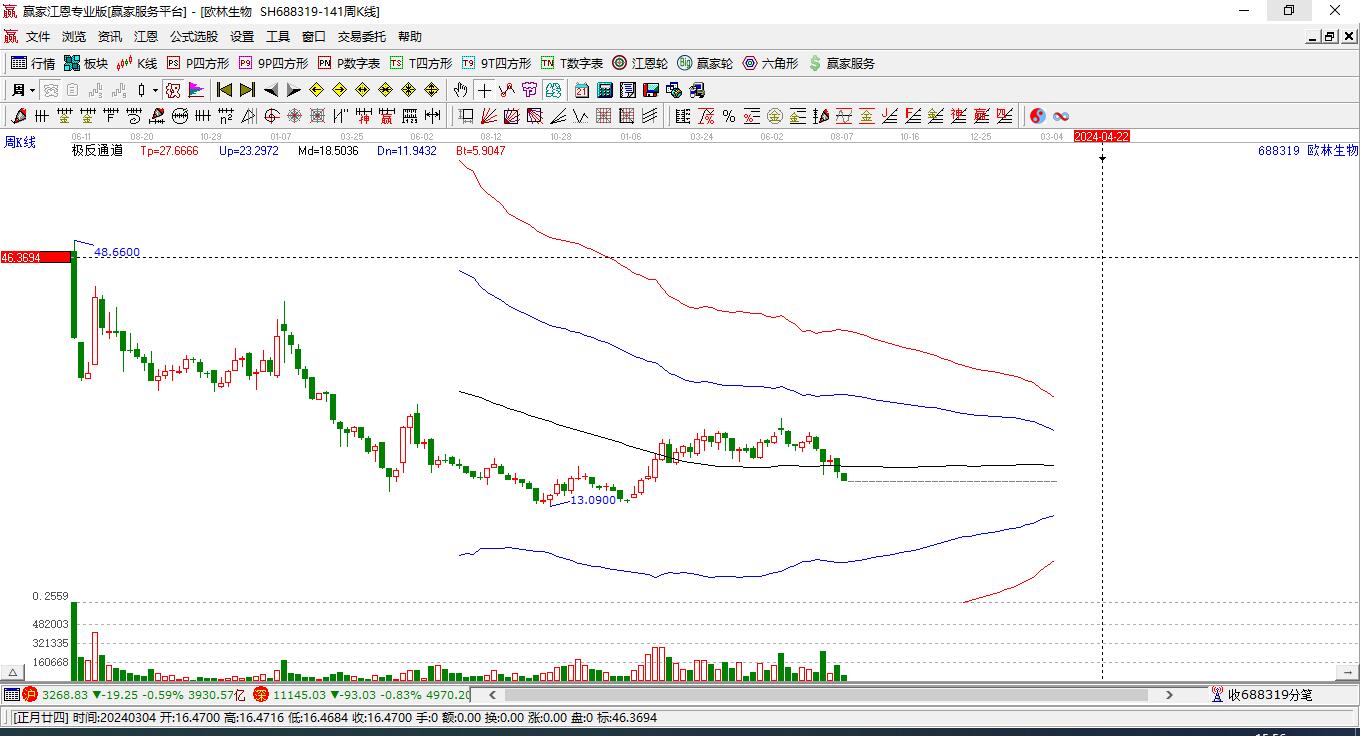Switch to the 板块 sector view
Image resolution: width=1360 pixels, height=736 pixels.
[x=86, y=63]
